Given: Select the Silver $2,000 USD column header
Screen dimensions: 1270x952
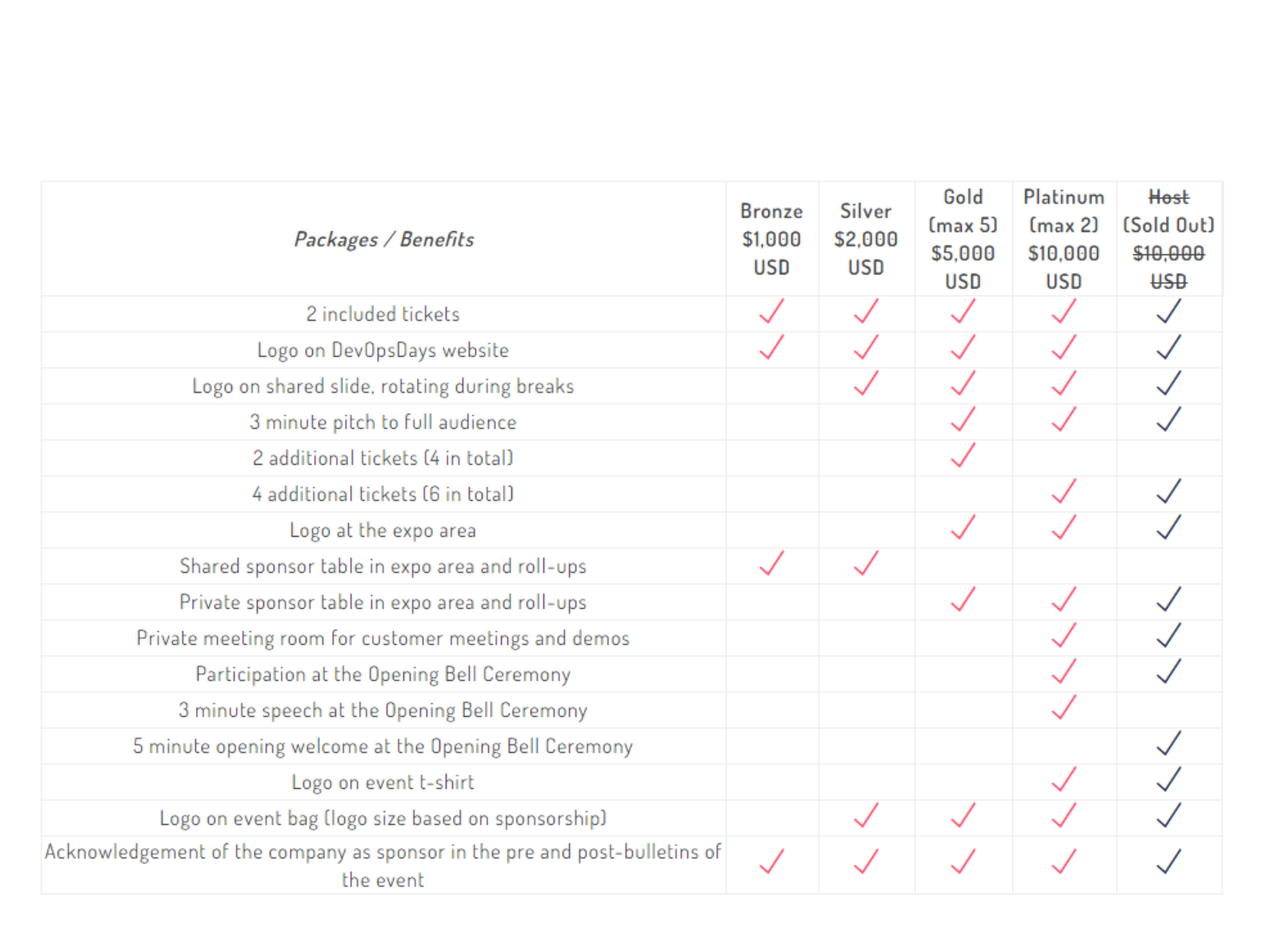Looking at the screenshot, I should 866,239.
